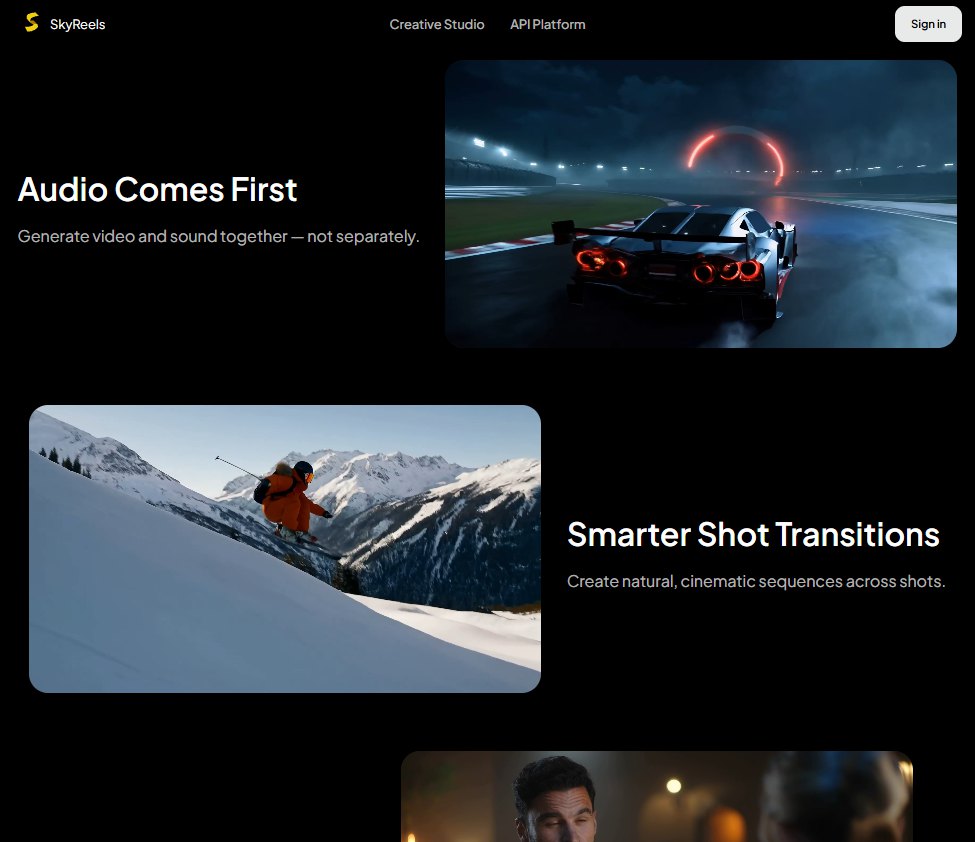Click the race car's glowing red tail lights
The image size is (975, 842).
pos(670,266)
